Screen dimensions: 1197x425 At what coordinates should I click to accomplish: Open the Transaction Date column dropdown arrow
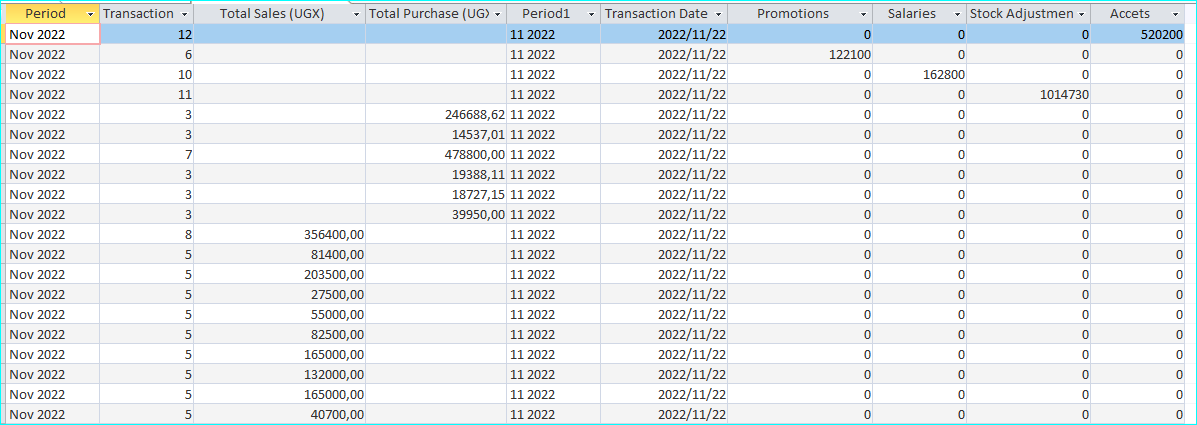[719, 14]
